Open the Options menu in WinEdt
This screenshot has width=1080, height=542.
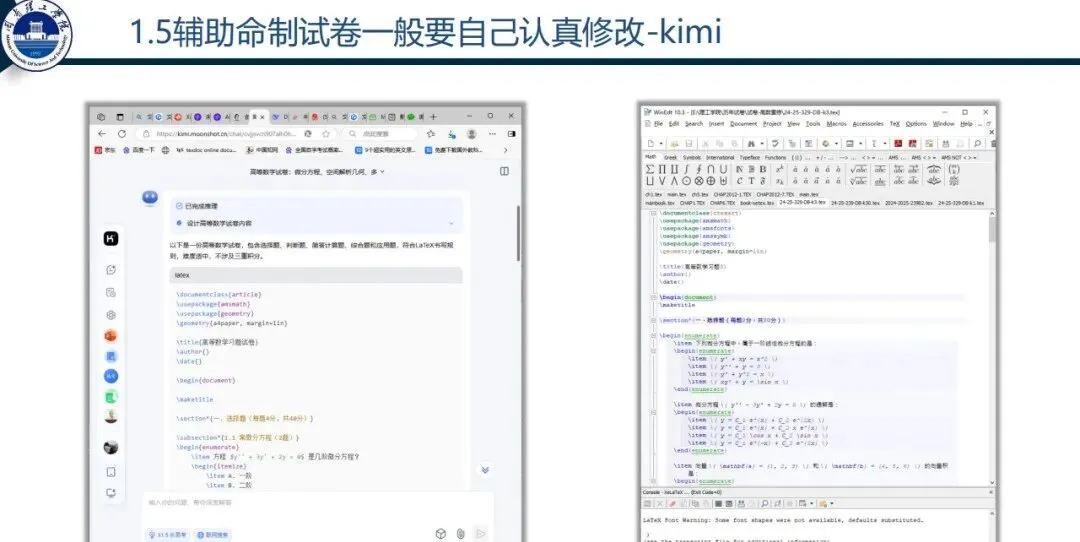coord(916,124)
